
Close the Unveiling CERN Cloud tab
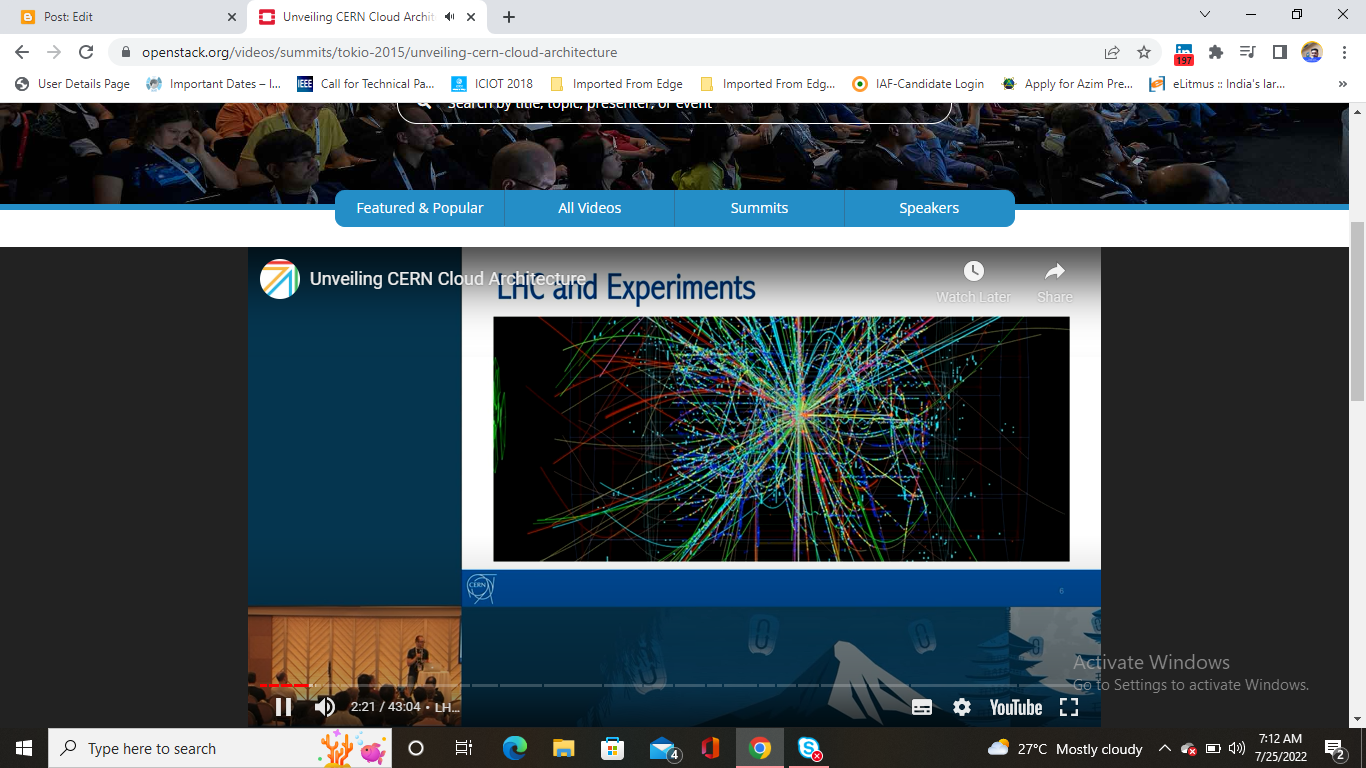tap(471, 17)
